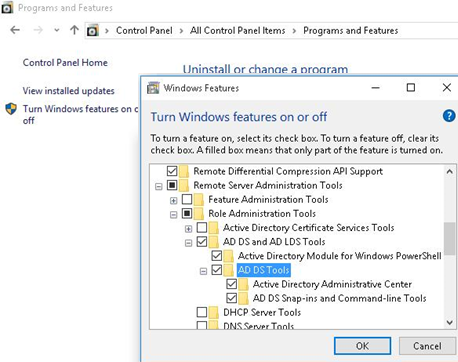The image size is (458, 362).
Task: Uncheck the AD DS Tools checkbox
Action: 217,270
